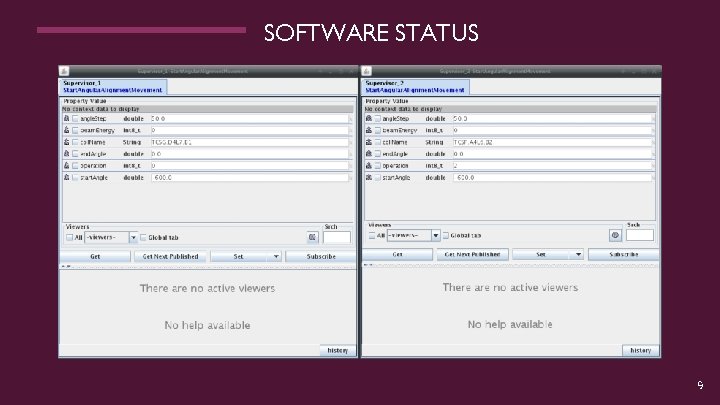720x405 pixels.
Task: Click the collName row icon in Supervisor_2 window
Action: 369,142
